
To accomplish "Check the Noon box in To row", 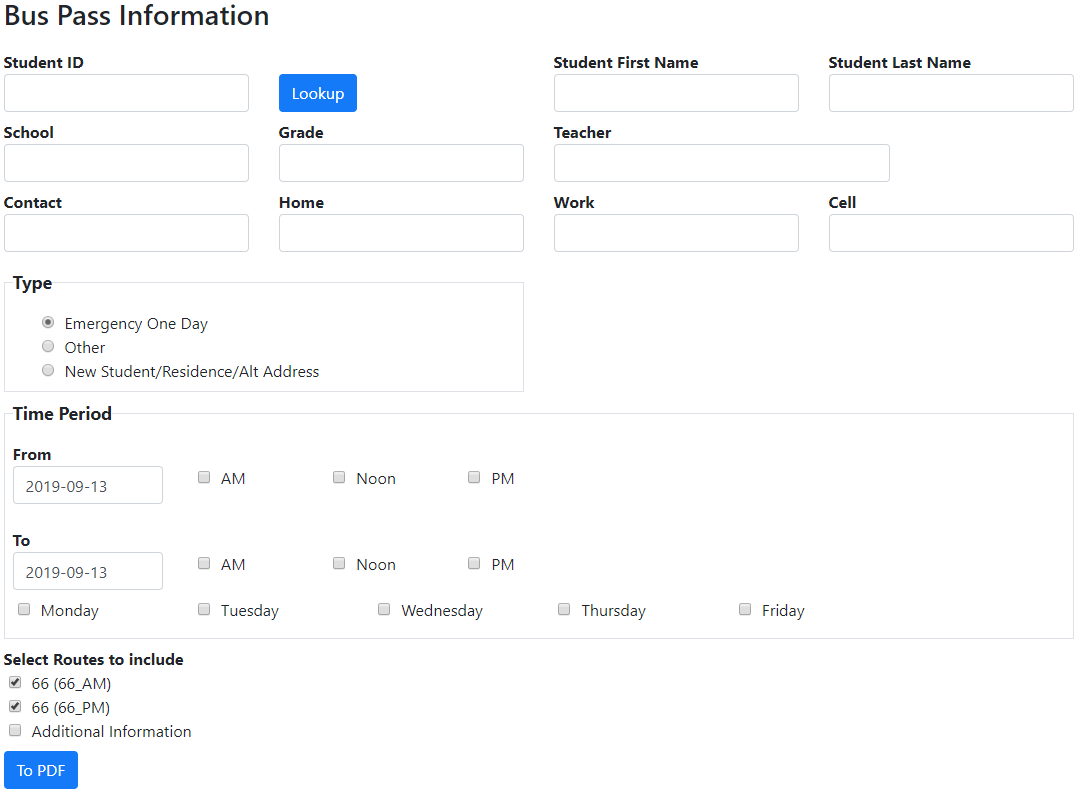I will 339,564.
